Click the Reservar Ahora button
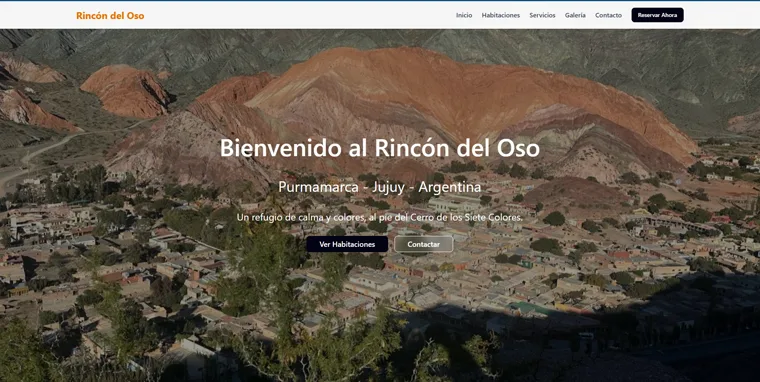 pos(657,15)
